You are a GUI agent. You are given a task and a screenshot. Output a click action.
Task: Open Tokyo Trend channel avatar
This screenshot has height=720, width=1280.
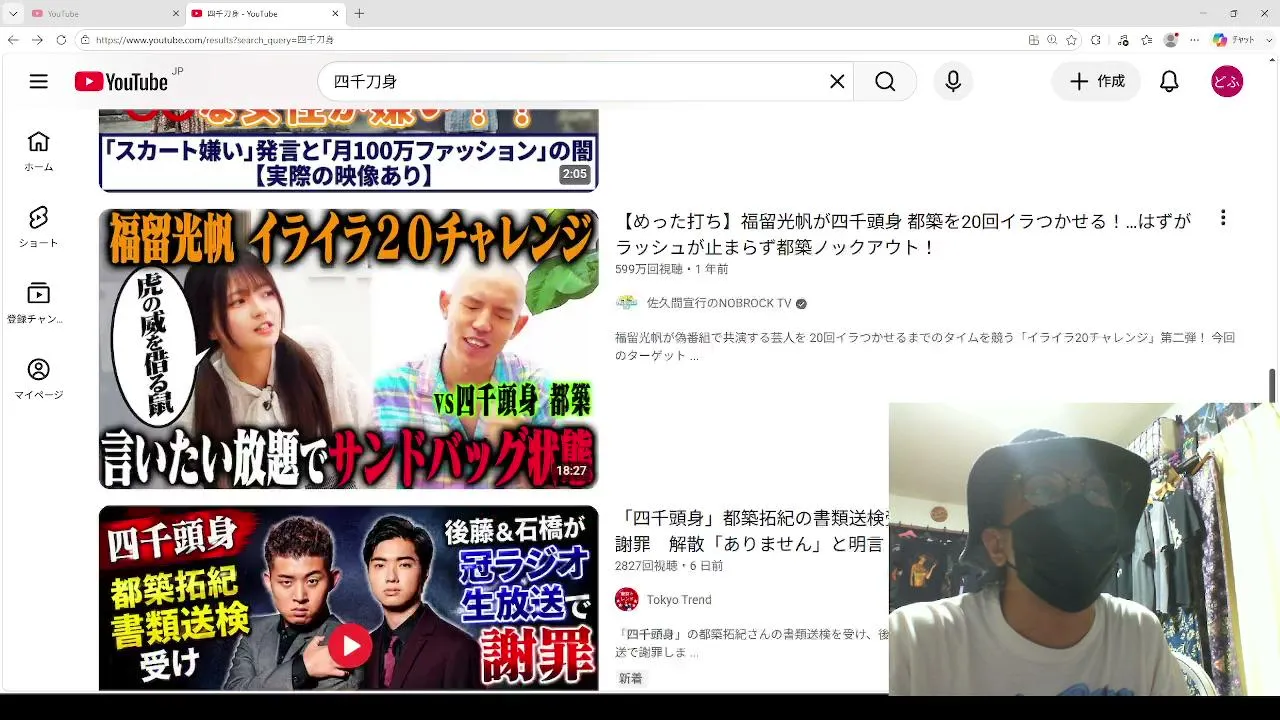627,600
